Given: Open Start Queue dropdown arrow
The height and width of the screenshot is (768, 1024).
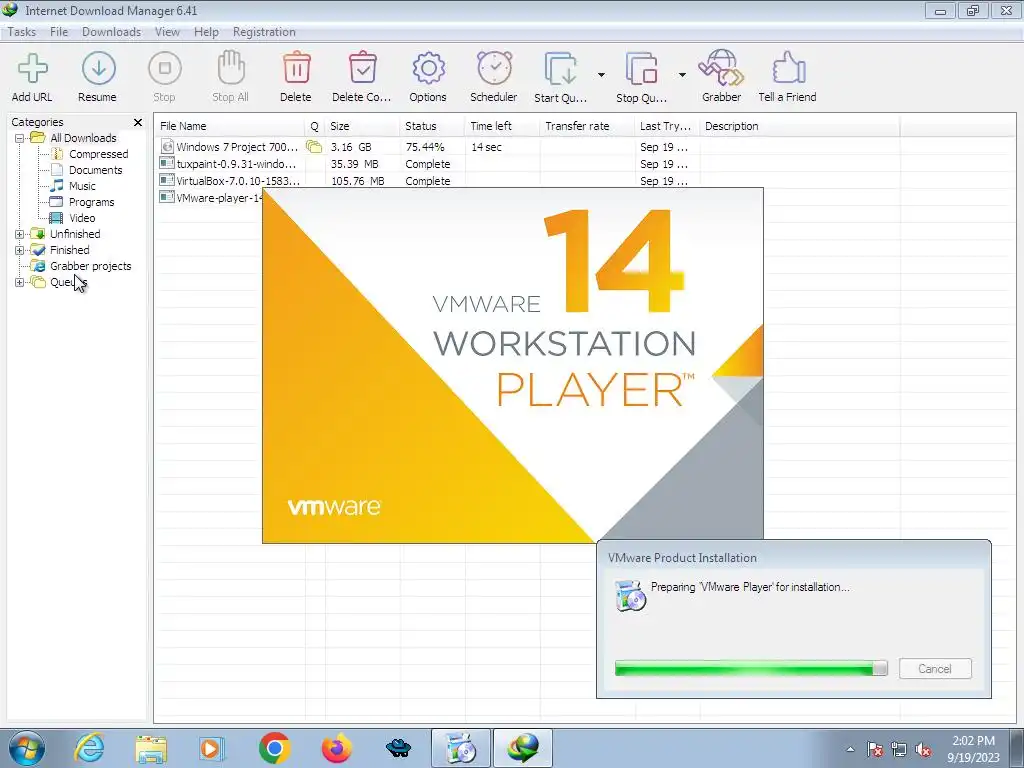Looking at the screenshot, I should point(601,74).
